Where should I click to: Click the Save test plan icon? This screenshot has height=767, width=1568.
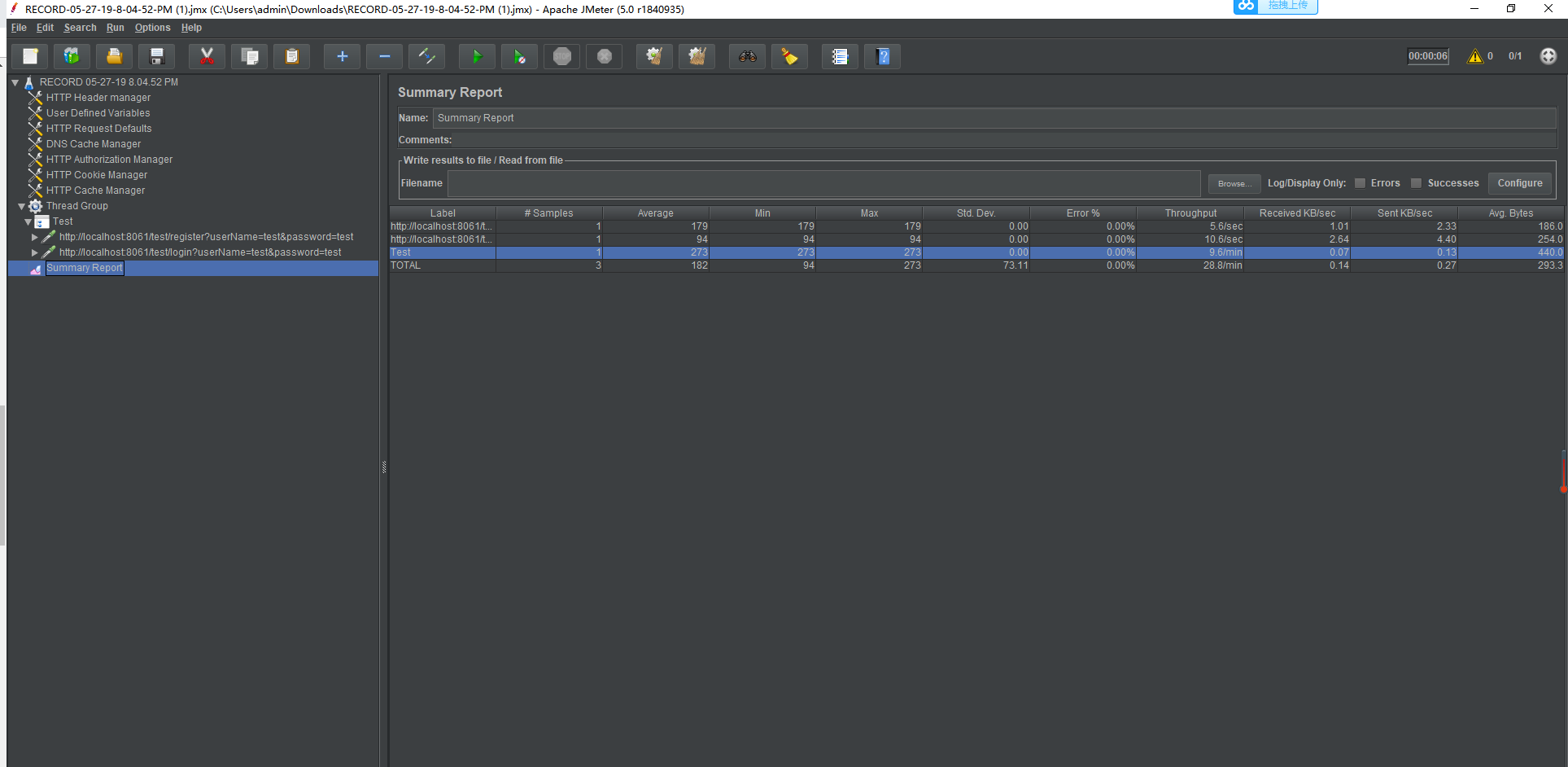click(x=157, y=56)
